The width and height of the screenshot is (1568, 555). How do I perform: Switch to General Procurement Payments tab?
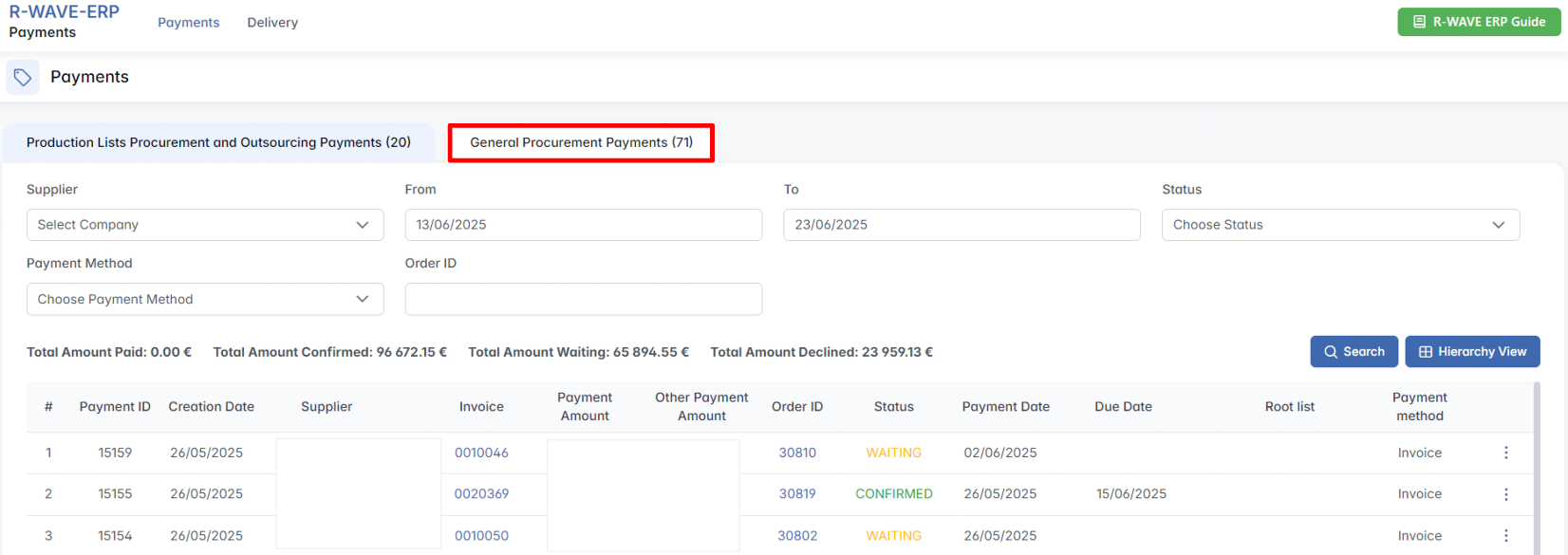[581, 142]
